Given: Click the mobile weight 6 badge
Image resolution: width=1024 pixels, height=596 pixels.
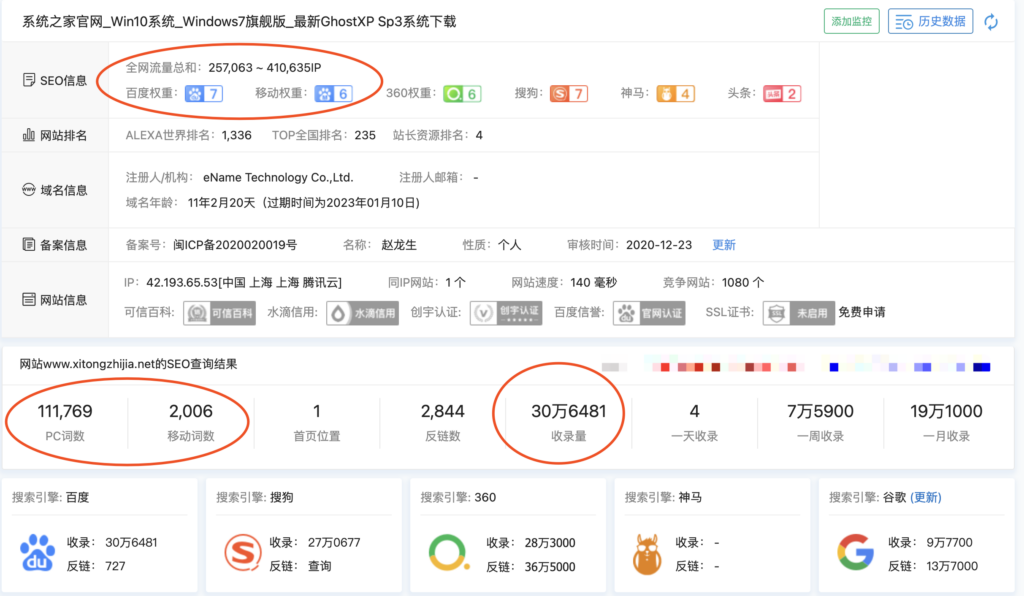Looking at the screenshot, I should (334, 93).
